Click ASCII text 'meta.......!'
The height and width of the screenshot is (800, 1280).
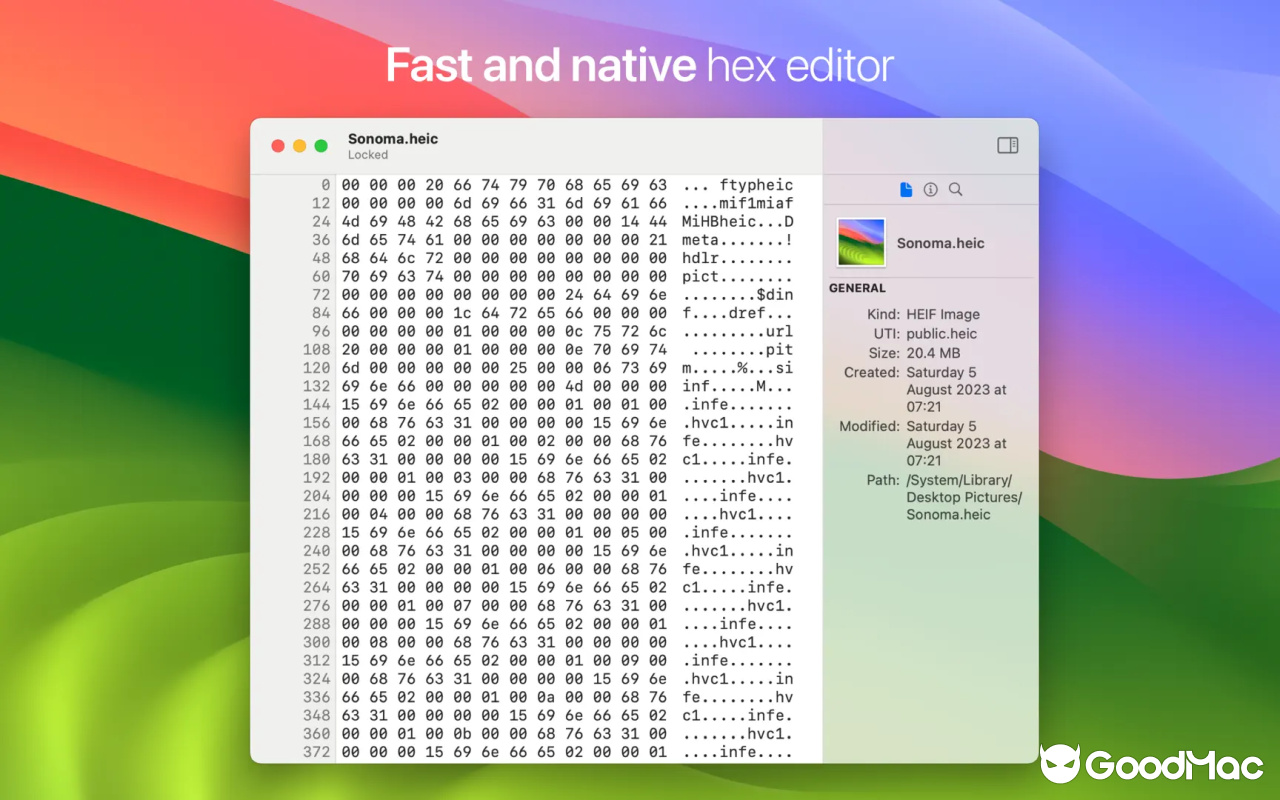[x=738, y=240]
